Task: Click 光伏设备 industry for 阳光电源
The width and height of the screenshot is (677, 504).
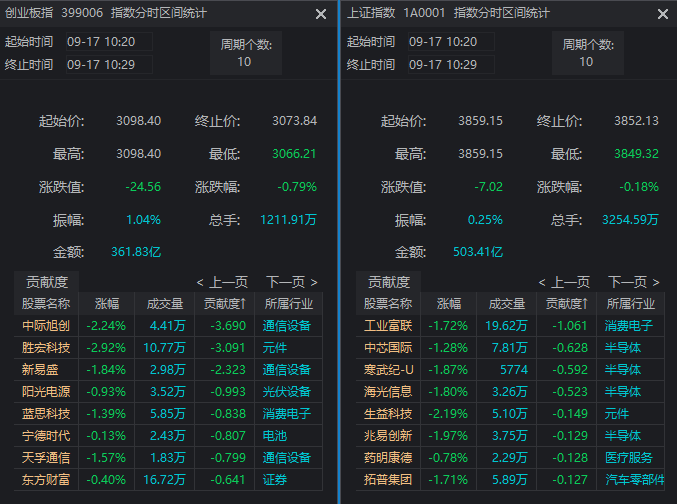Action: (288, 392)
